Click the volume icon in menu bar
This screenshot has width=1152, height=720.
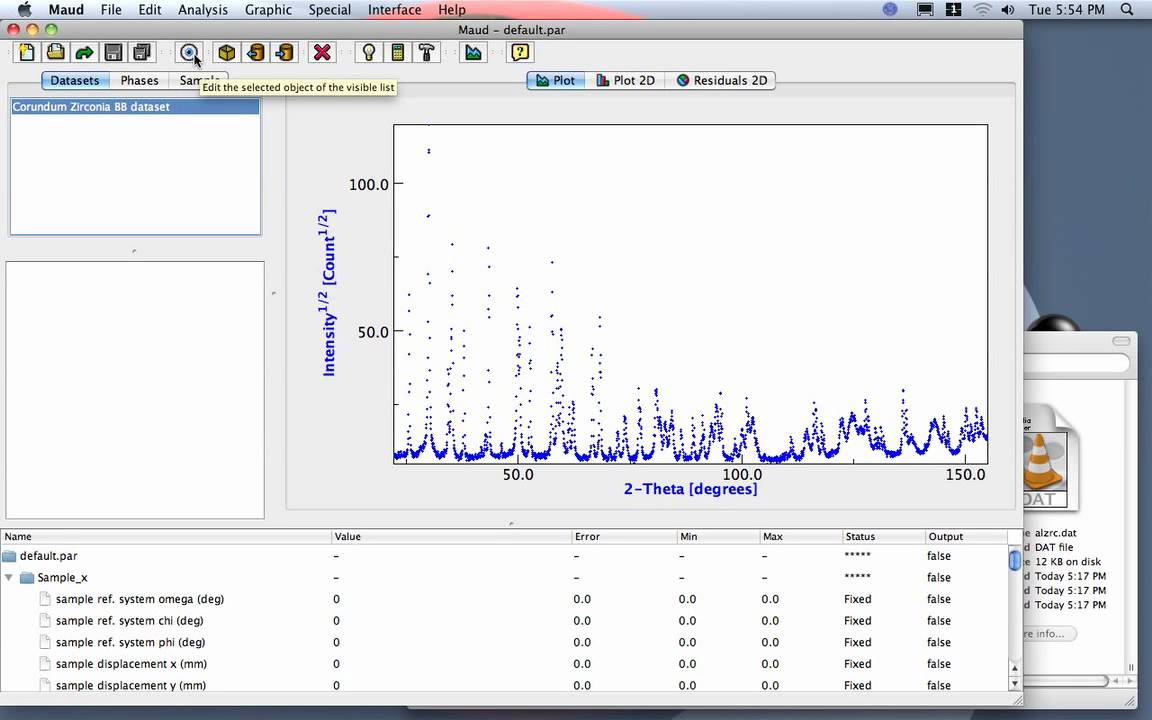1008,10
